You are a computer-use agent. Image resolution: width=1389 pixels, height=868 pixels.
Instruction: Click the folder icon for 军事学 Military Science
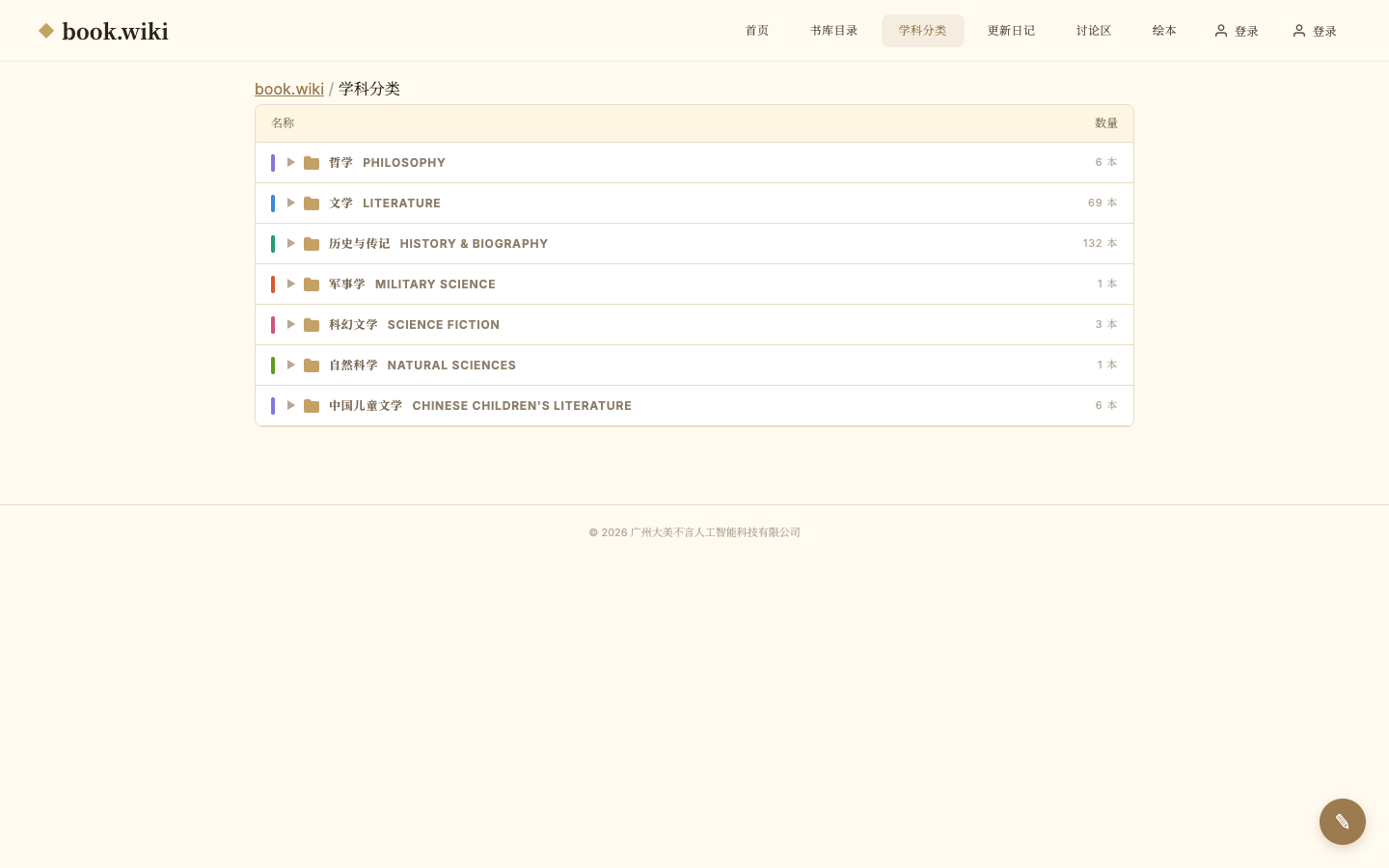pos(312,285)
